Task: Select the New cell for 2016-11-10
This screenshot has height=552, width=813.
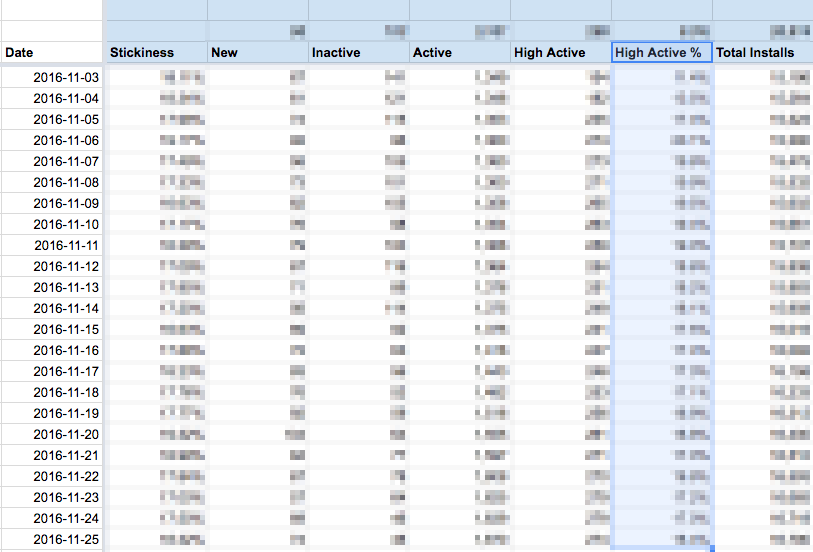Action: click(x=258, y=224)
